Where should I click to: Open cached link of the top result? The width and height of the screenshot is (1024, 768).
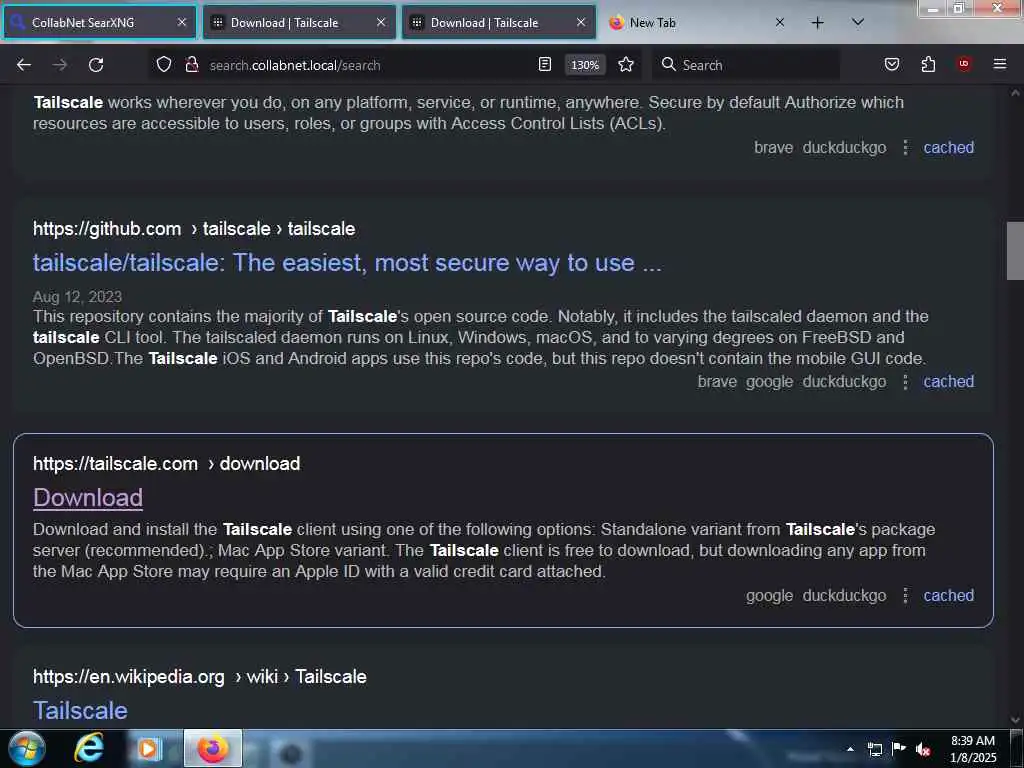click(948, 148)
